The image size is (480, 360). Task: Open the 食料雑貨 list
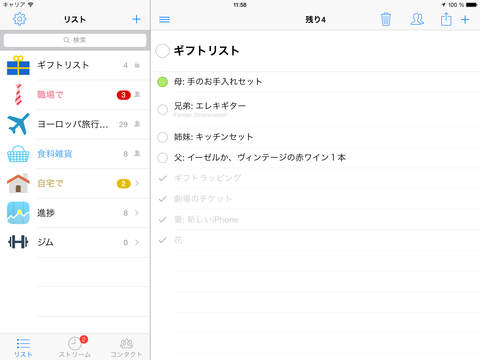tap(75, 154)
